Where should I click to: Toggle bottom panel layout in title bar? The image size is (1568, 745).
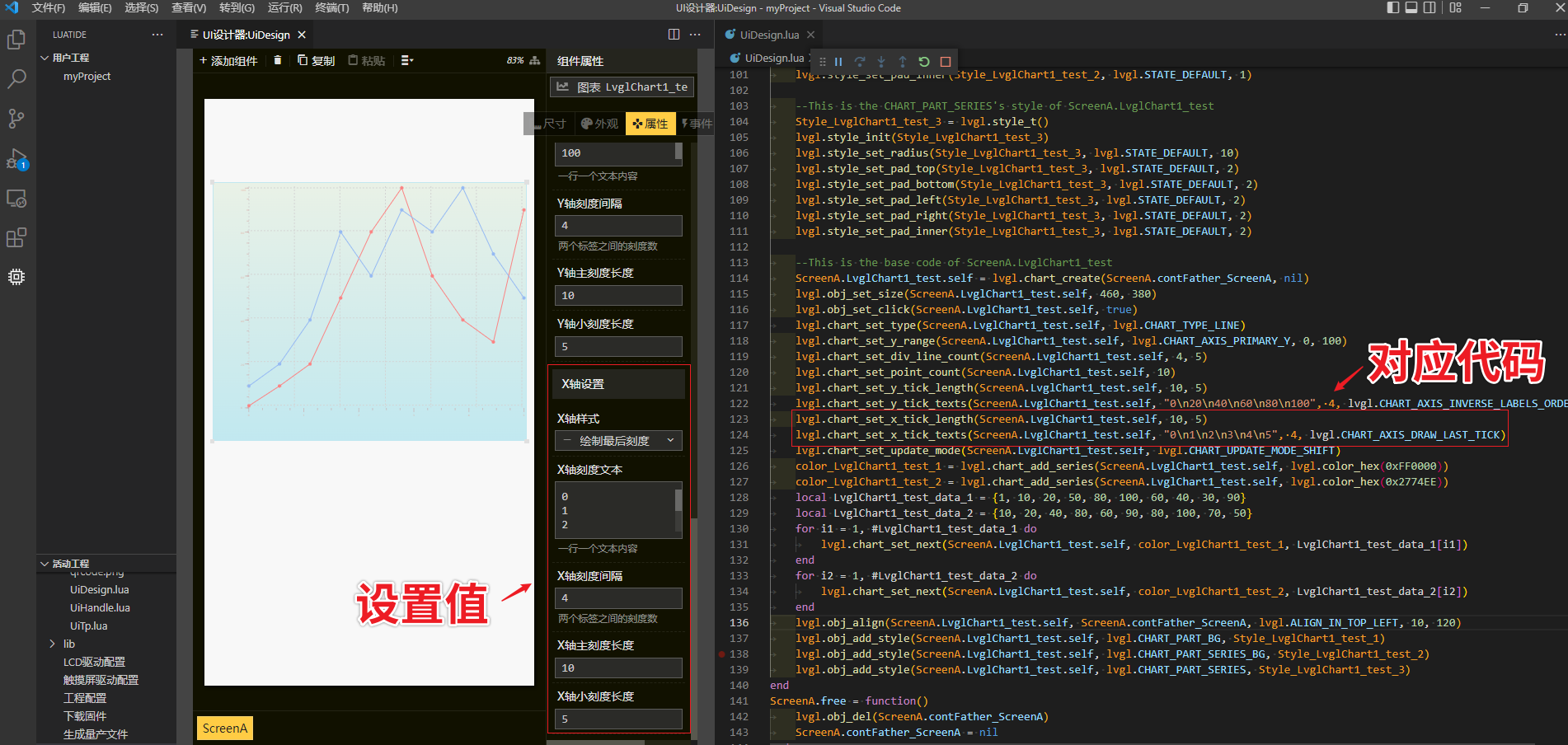[x=1411, y=8]
